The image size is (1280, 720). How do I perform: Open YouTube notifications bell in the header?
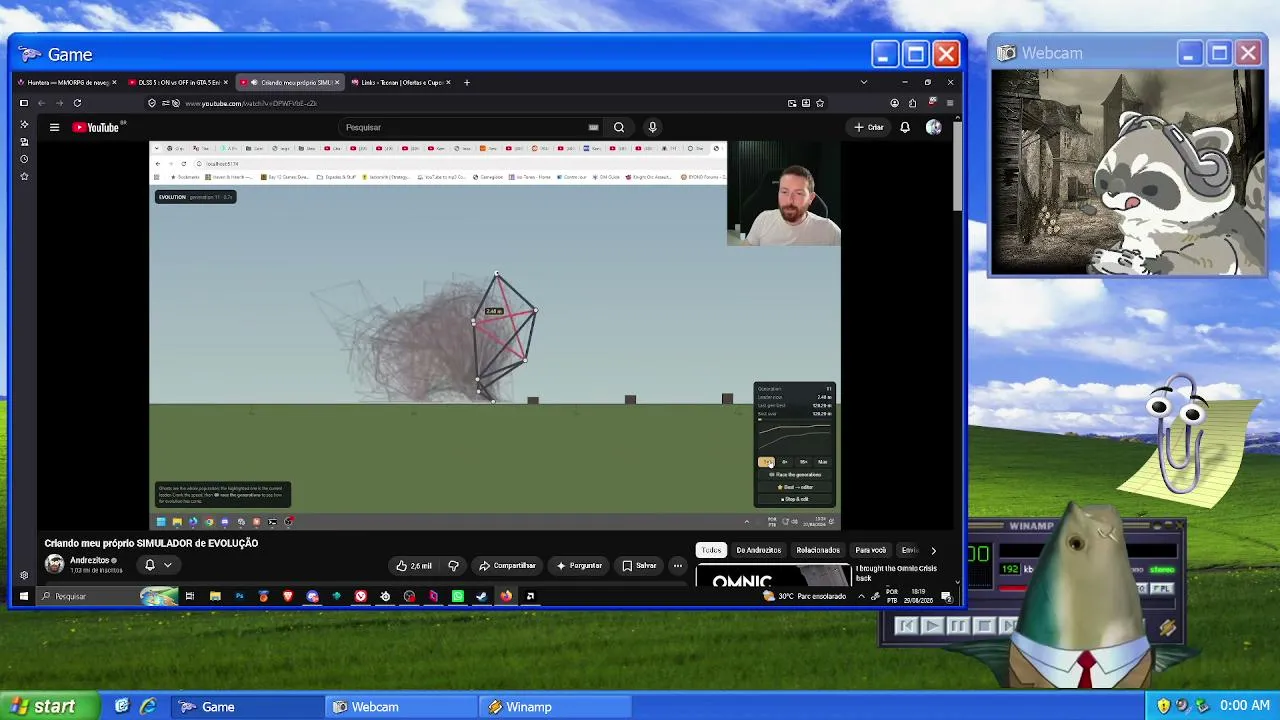point(905,127)
